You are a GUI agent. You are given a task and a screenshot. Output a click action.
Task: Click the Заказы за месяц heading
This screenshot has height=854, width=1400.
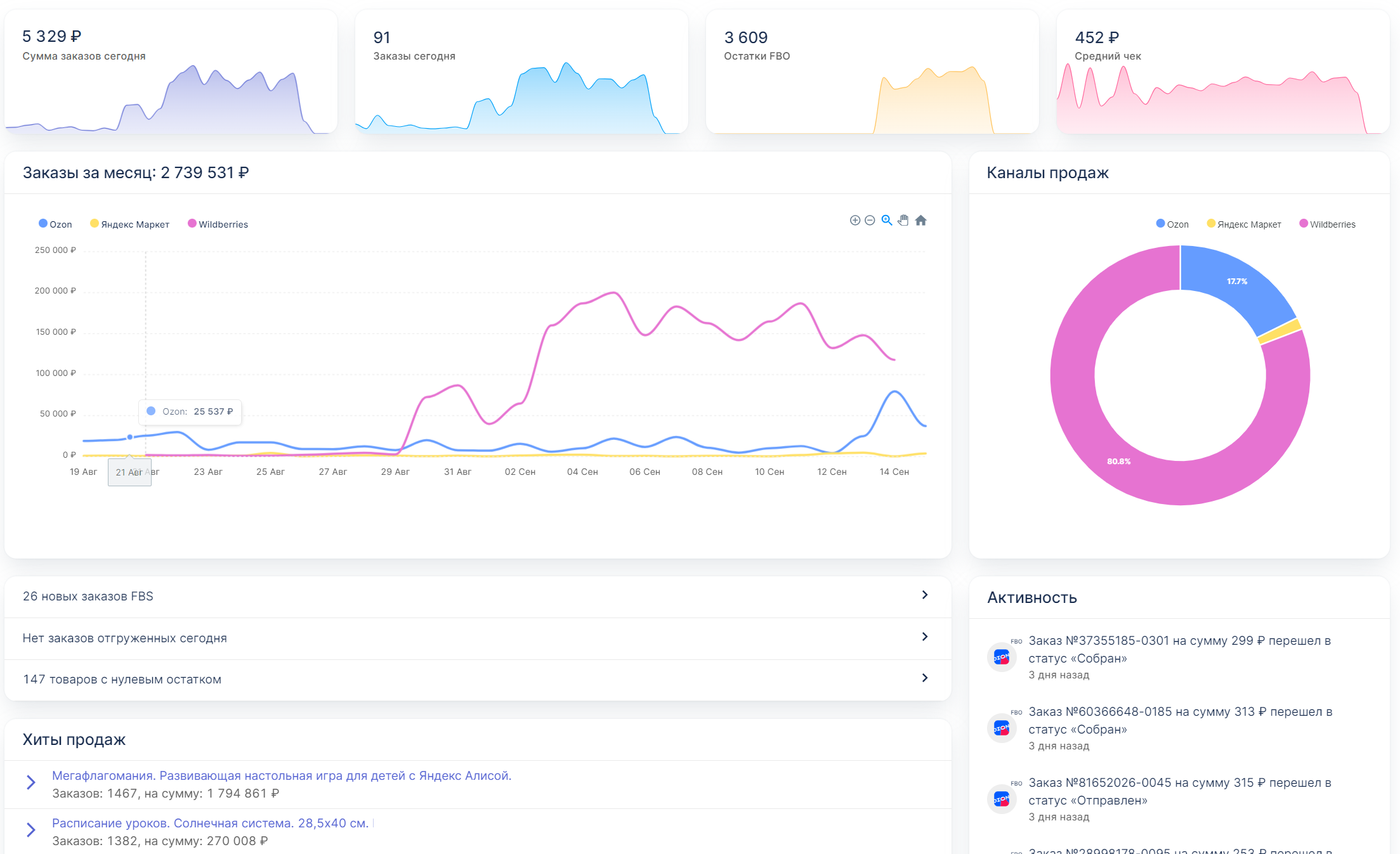click(x=136, y=172)
